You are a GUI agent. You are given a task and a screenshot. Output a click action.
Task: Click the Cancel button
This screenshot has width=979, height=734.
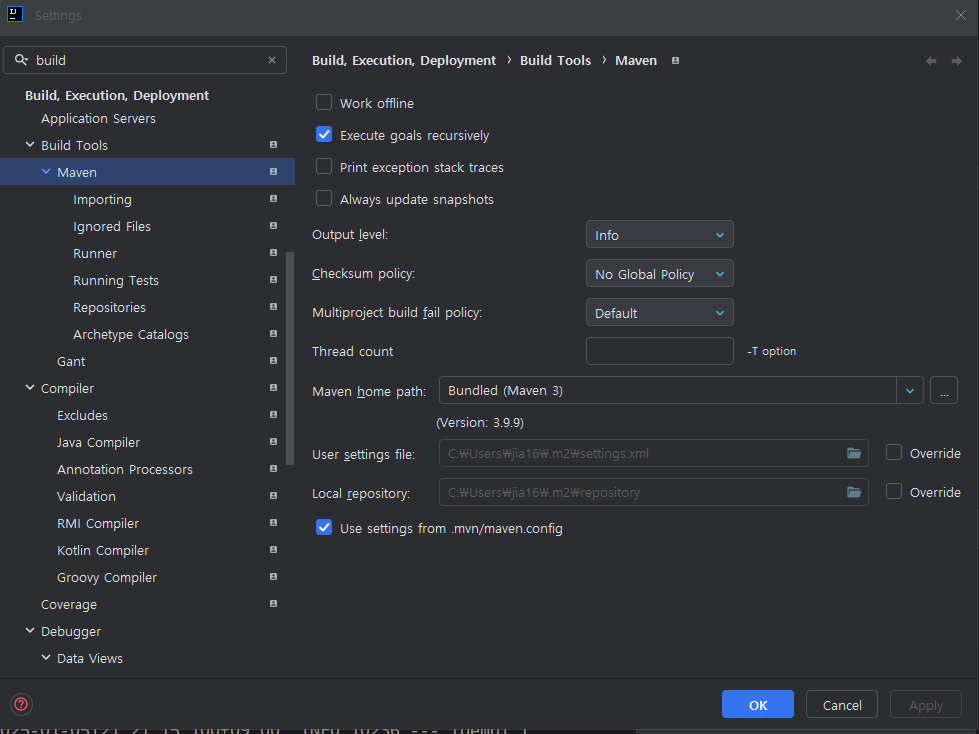[x=842, y=705]
